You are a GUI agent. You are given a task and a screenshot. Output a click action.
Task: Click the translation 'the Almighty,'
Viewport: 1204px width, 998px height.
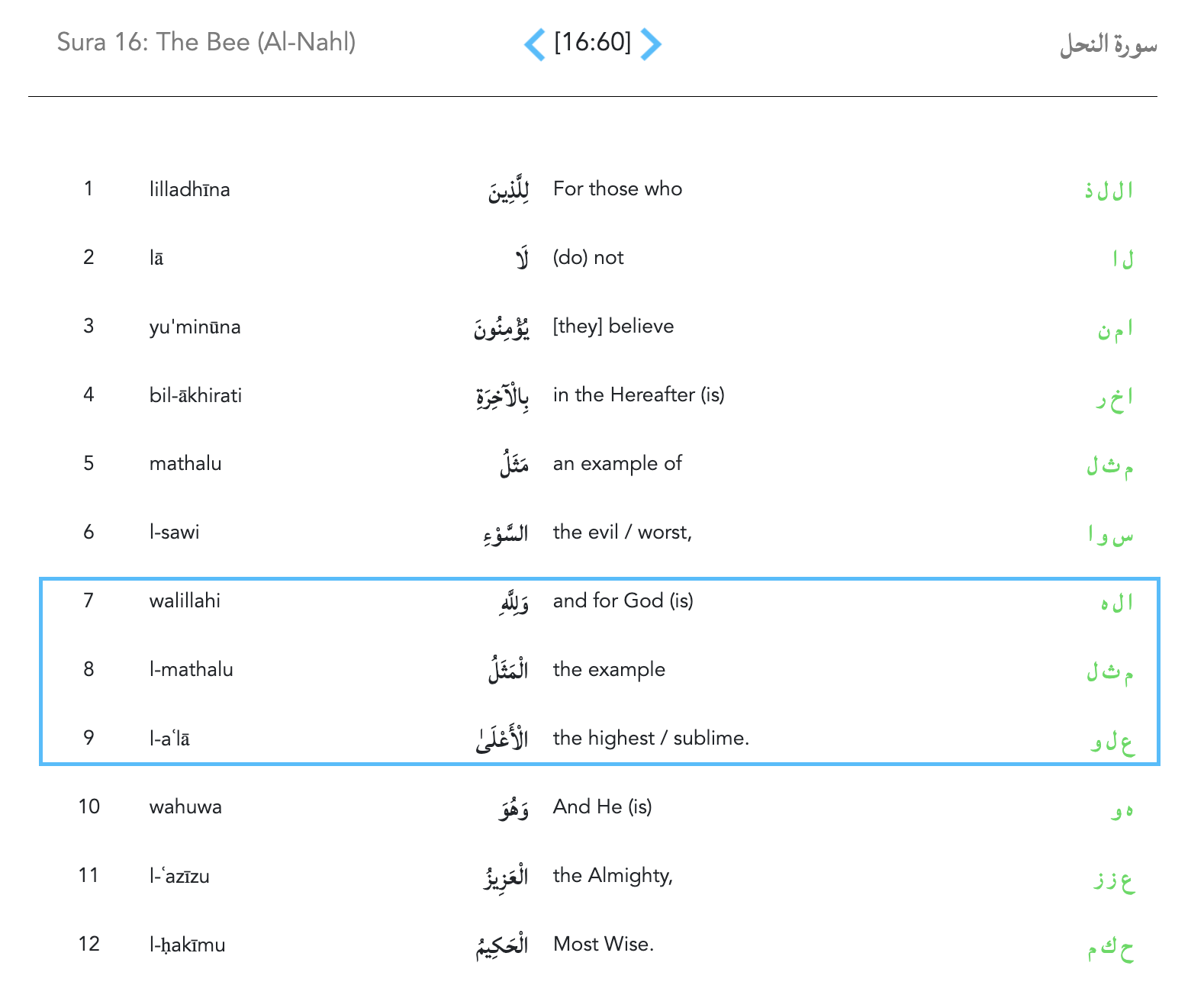click(613, 876)
